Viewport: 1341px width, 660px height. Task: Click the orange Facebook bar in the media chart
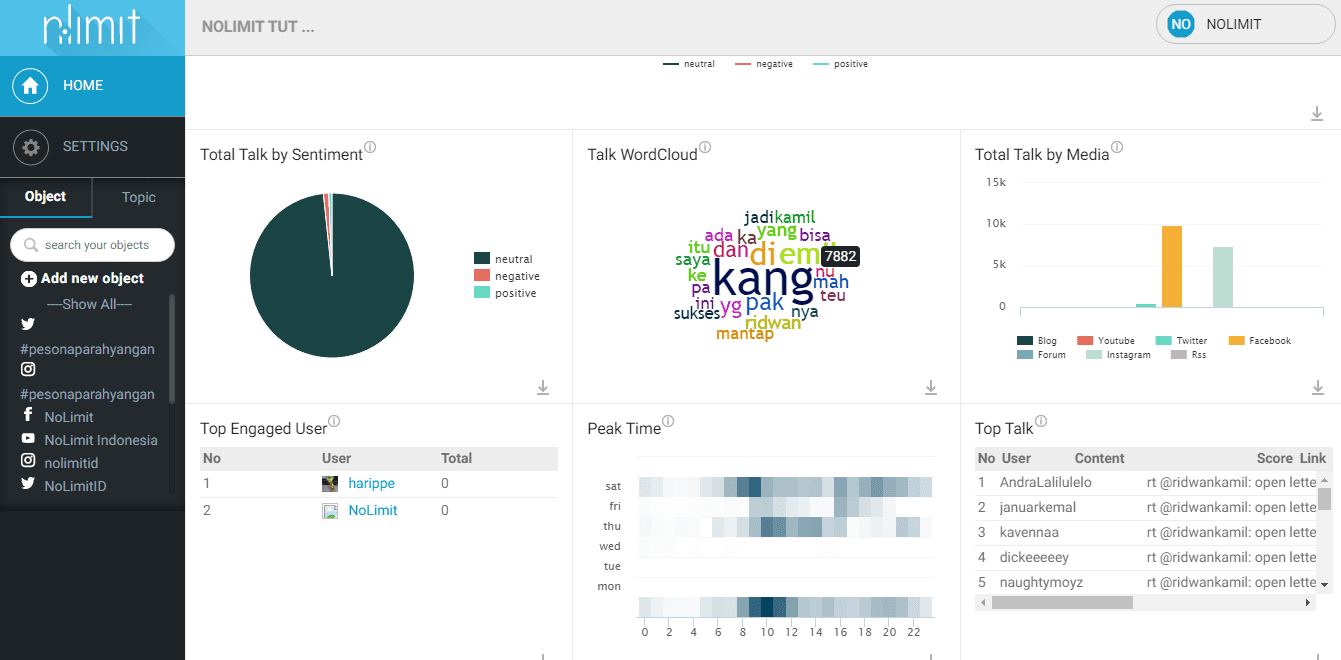click(x=1172, y=267)
